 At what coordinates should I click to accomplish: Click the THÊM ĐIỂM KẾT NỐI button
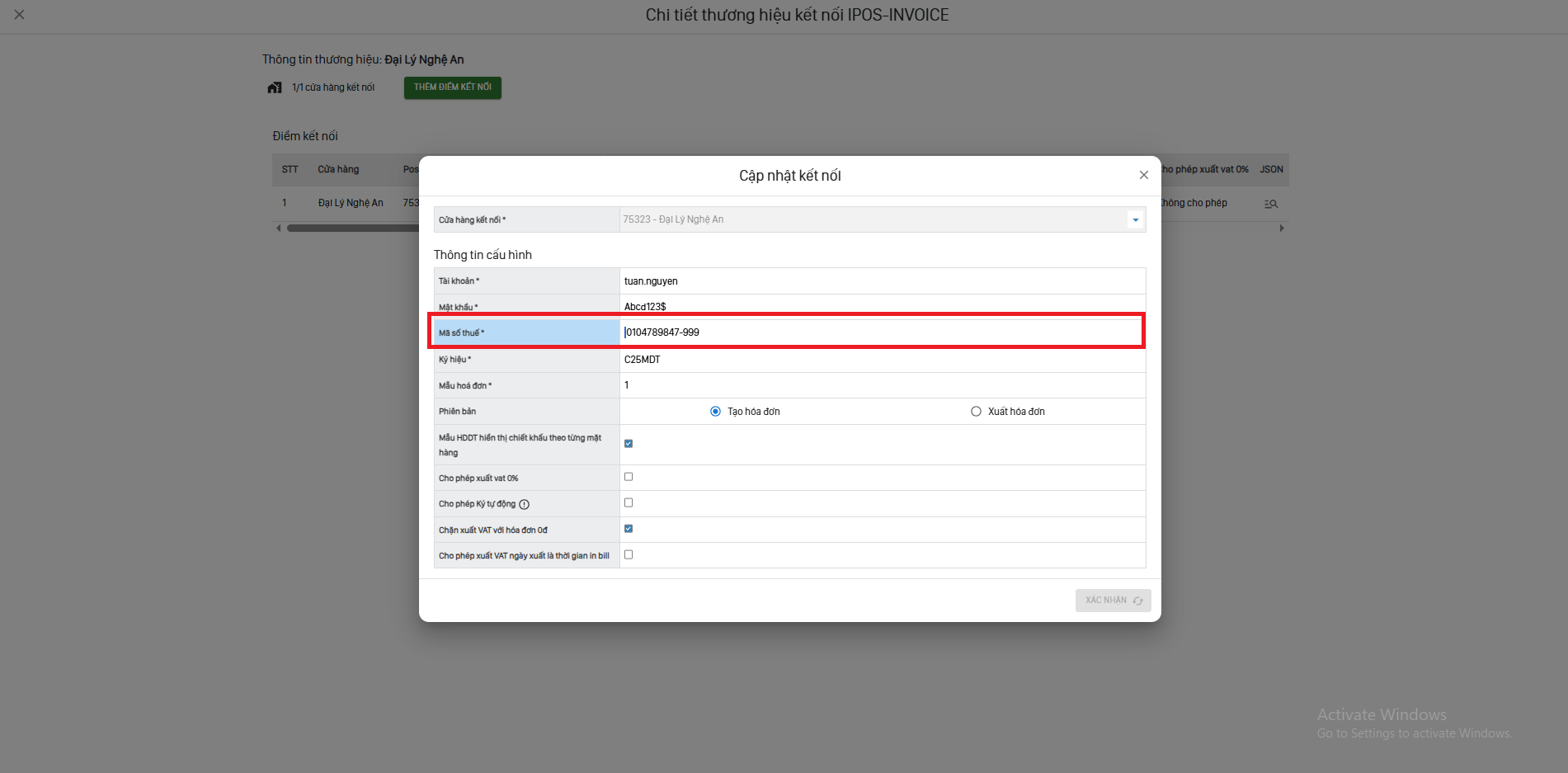click(452, 87)
